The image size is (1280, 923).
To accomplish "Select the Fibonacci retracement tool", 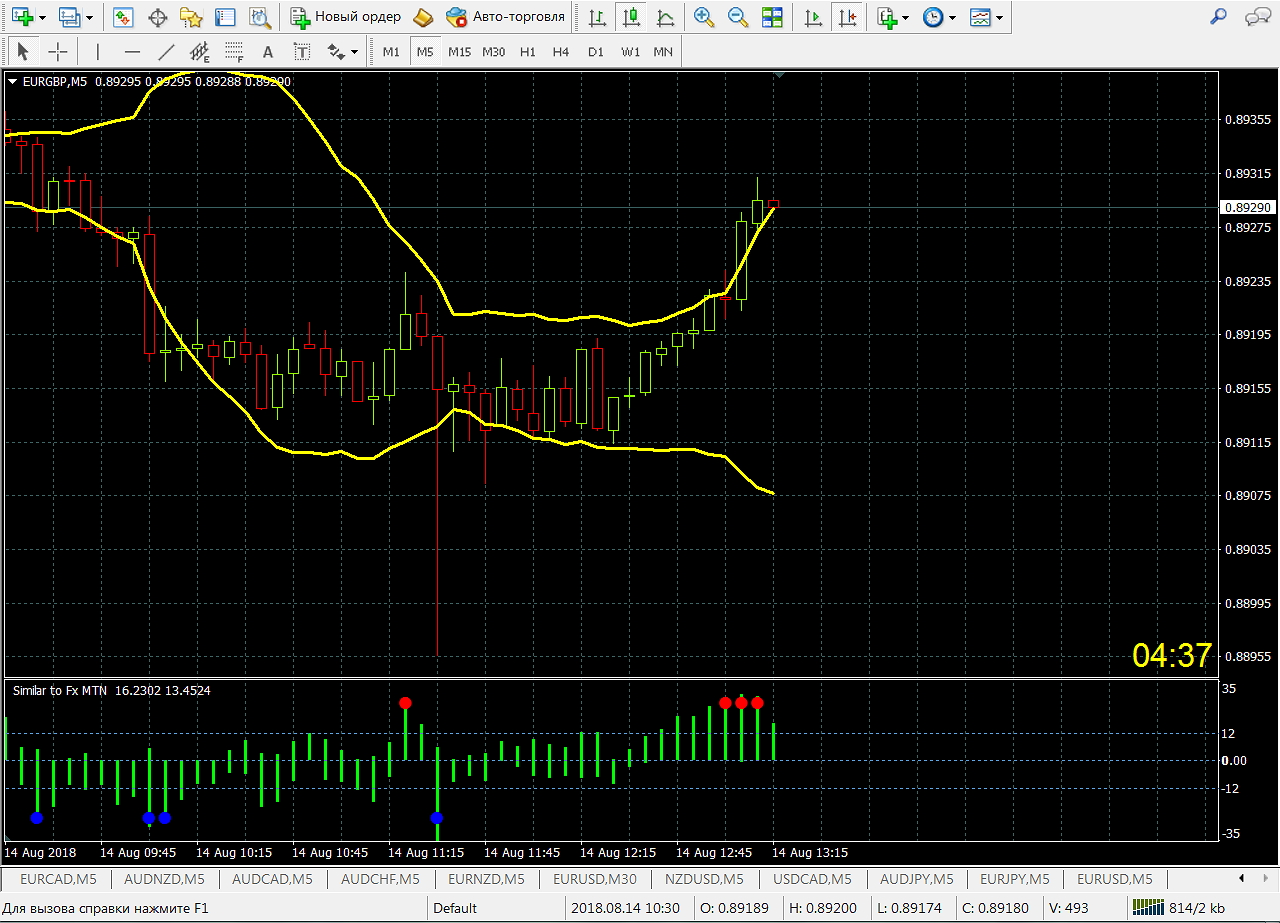I will tap(233, 51).
